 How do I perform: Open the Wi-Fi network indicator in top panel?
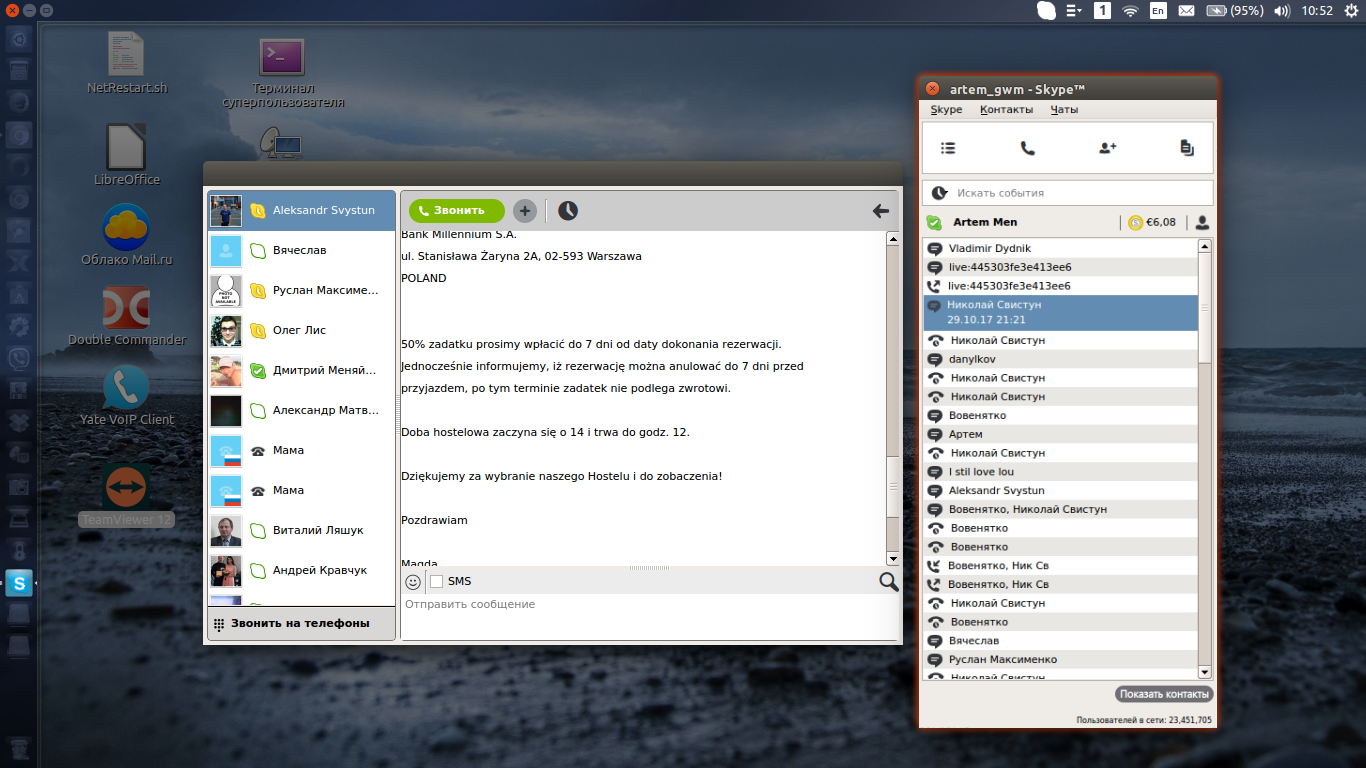click(1130, 11)
